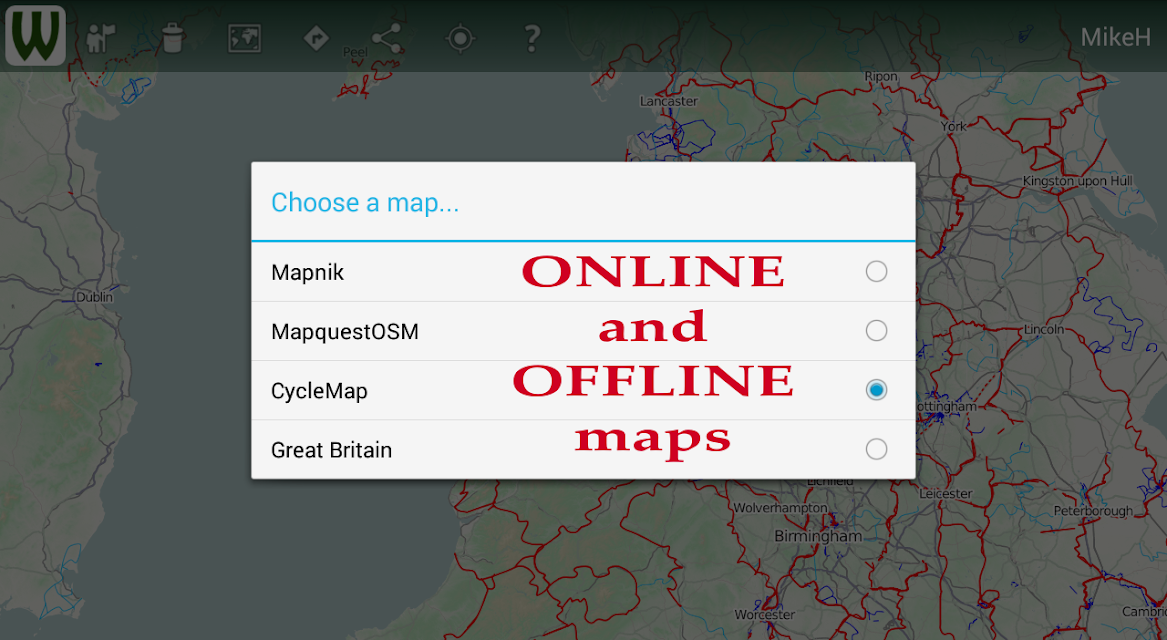
Task: Select the Mapnik radio button
Action: click(876, 272)
